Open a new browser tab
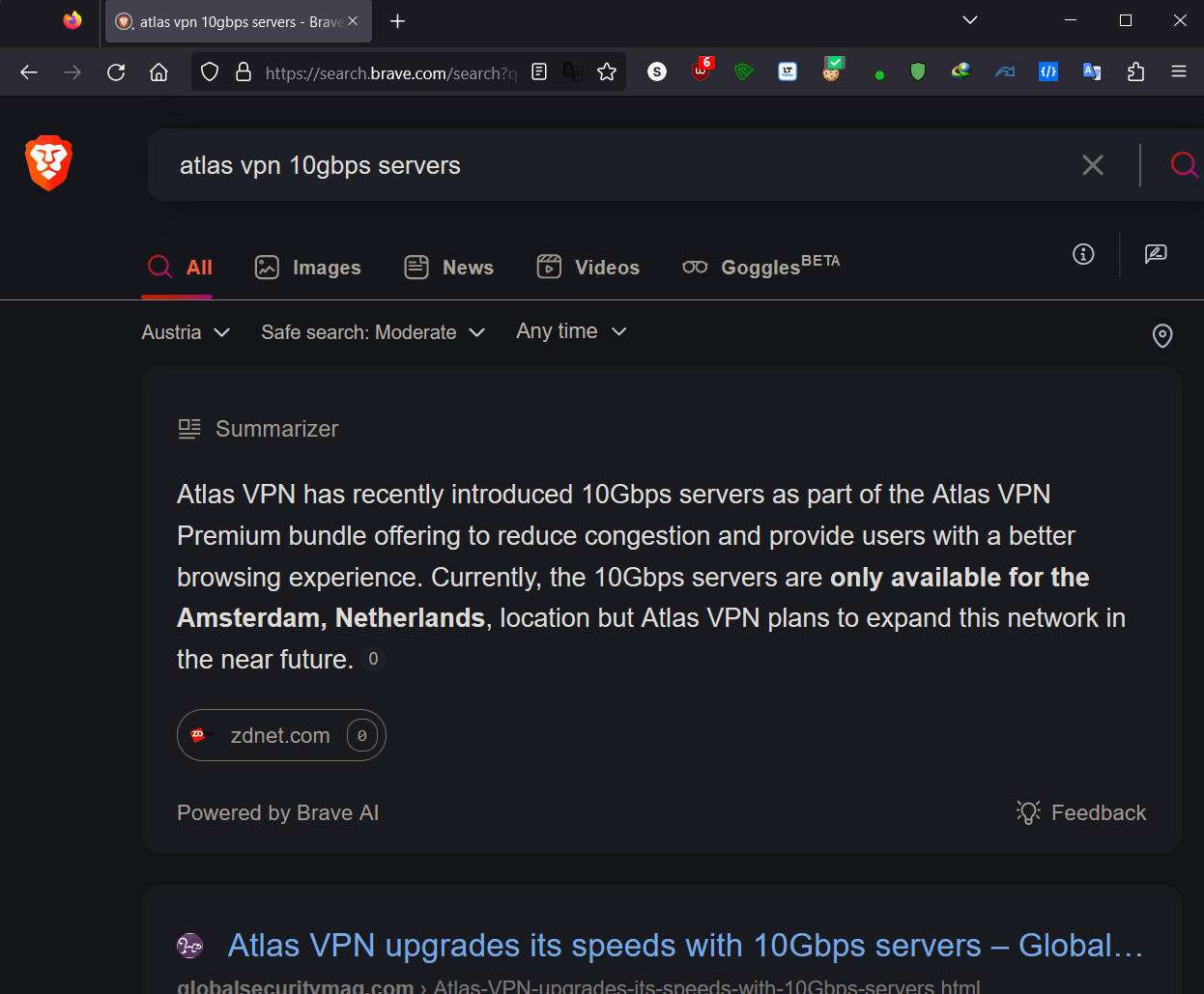 tap(397, 21)
